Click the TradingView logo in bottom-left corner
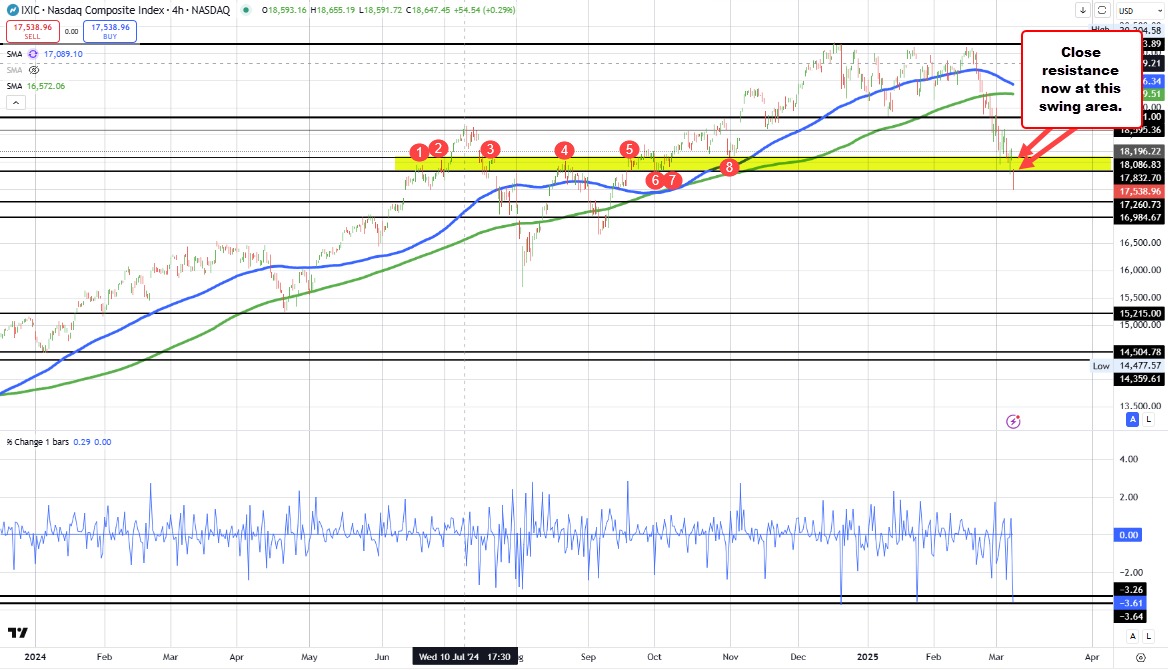 (17, 633)
